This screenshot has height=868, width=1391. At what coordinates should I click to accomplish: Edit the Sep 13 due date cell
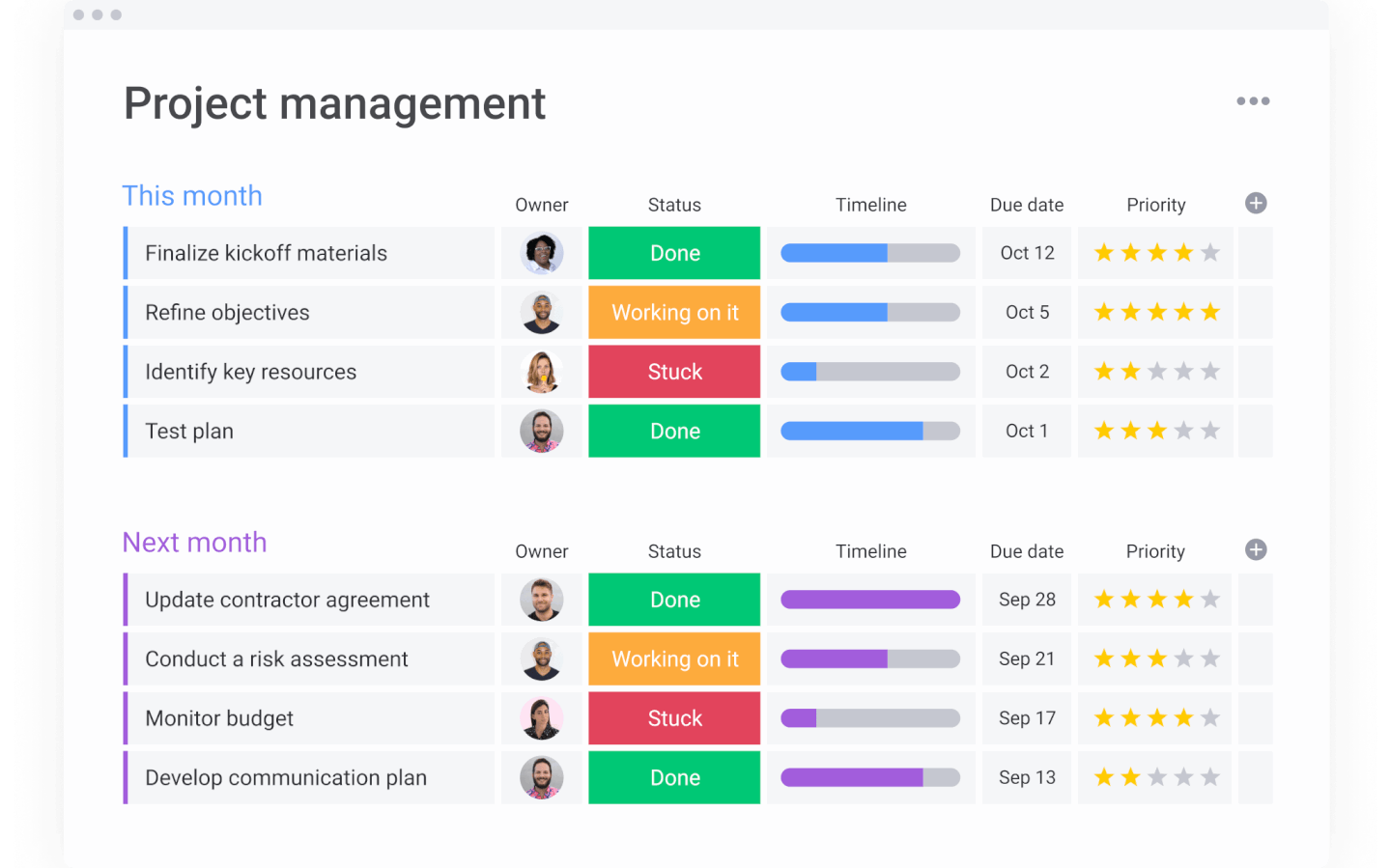[1027, 777]
